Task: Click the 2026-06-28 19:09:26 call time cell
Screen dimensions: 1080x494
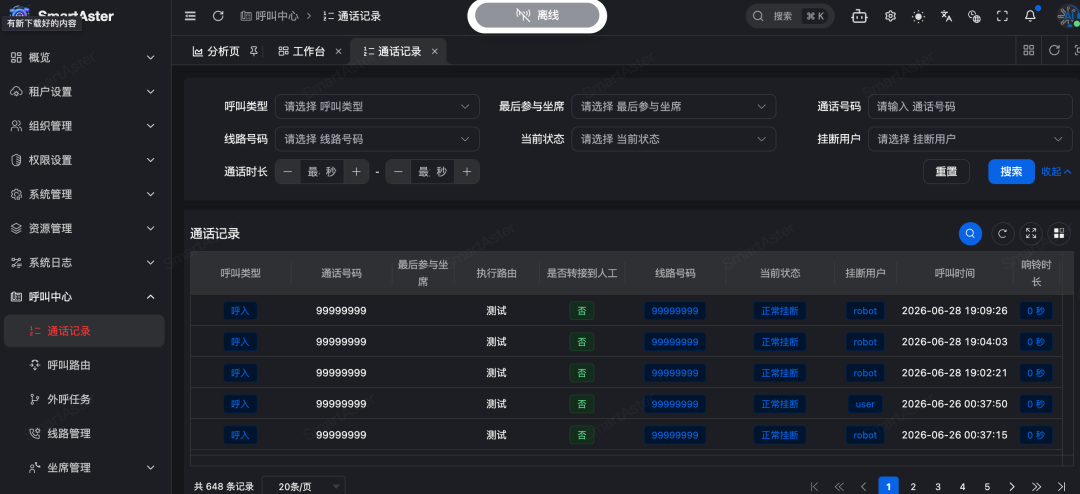Action: (x=955, y=311)
